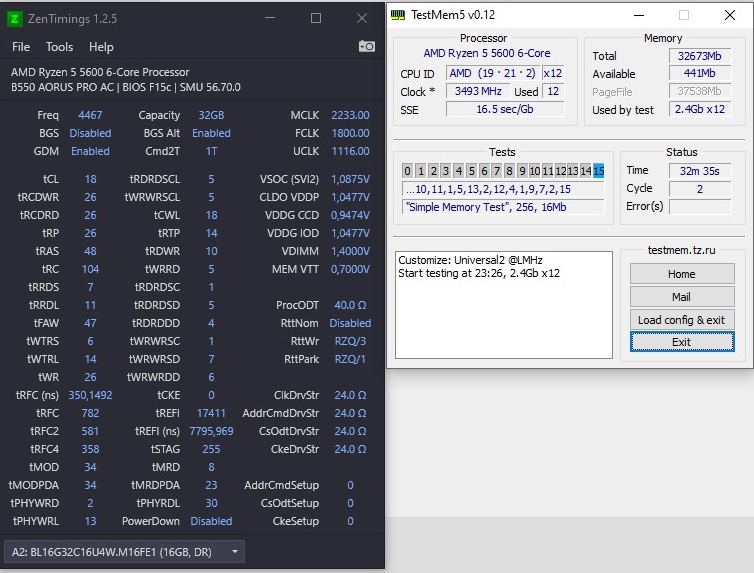Click the empty Error(s) field
Image resolution: width=754 pixels, height=573 pixels.
coord(700,207)
